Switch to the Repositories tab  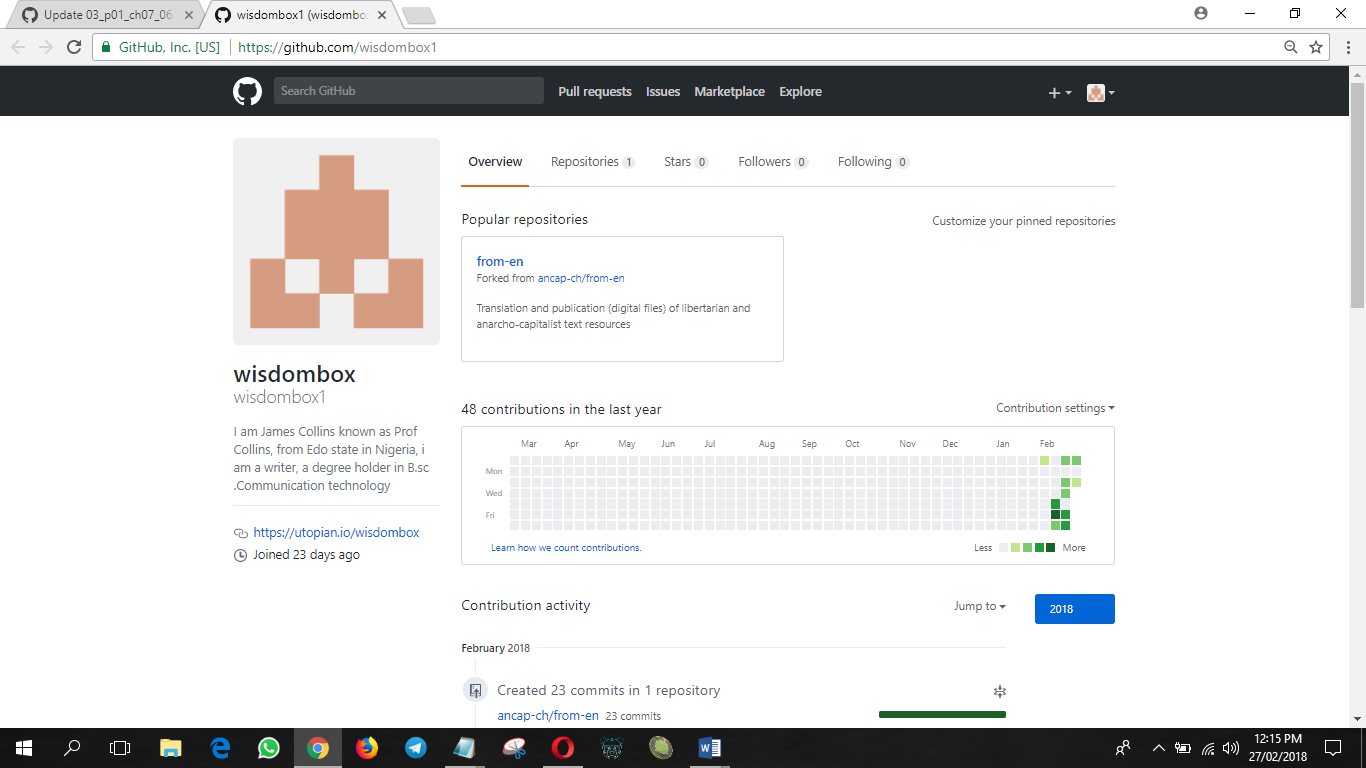coord(592,162)
